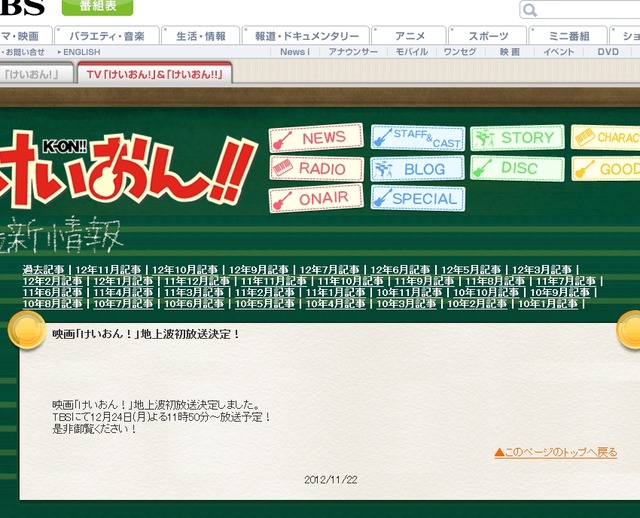Open the 報道・ドキュメンタリー category tab
Viewport: 640px width, 518px height.
[x=306, y=36]
